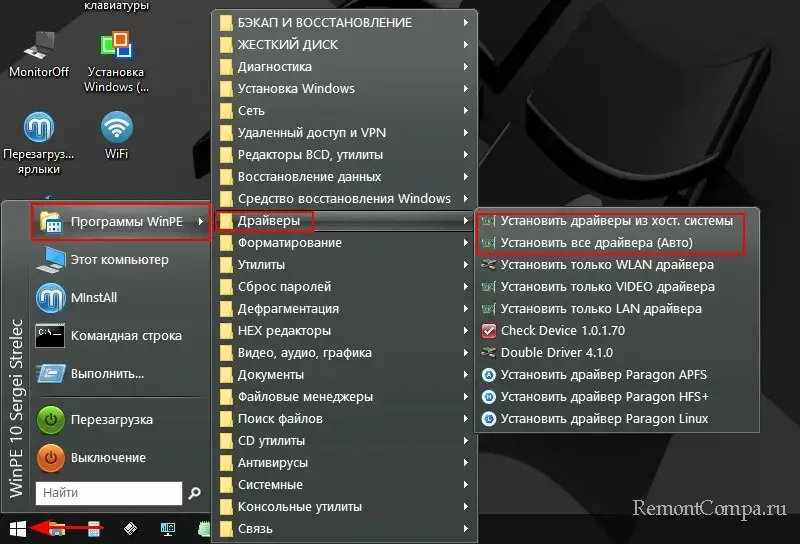Select Установить только LAN драйвера
This screenshot has width=800, height=544.
pos(616,309)
